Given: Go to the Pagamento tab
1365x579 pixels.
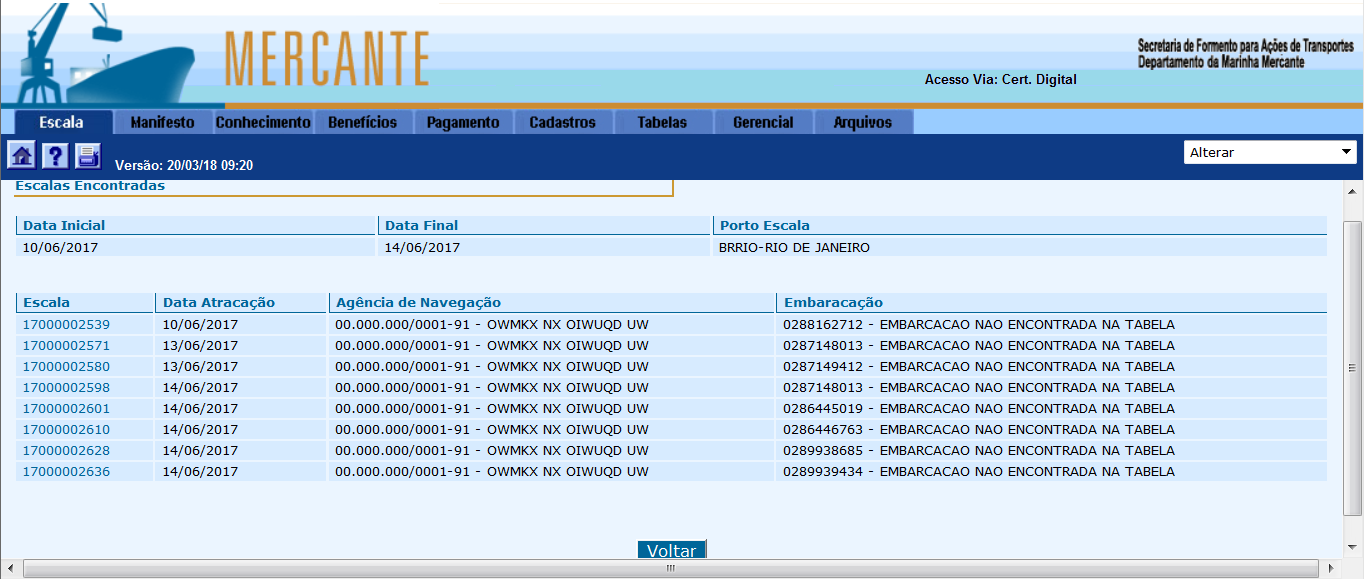Looking at the screenshot, I should coord(462,122).
